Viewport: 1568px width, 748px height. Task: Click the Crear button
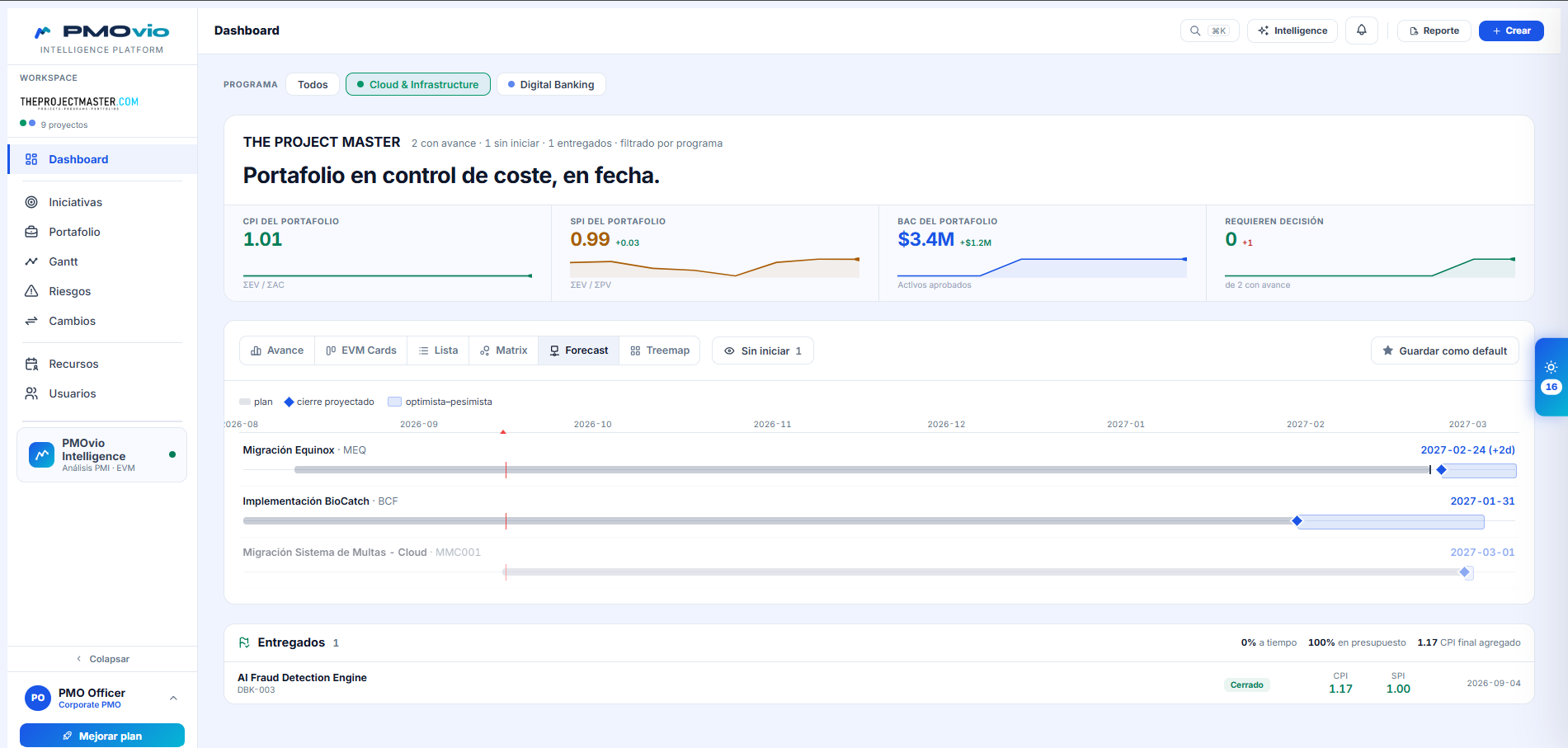[1511, 31]
